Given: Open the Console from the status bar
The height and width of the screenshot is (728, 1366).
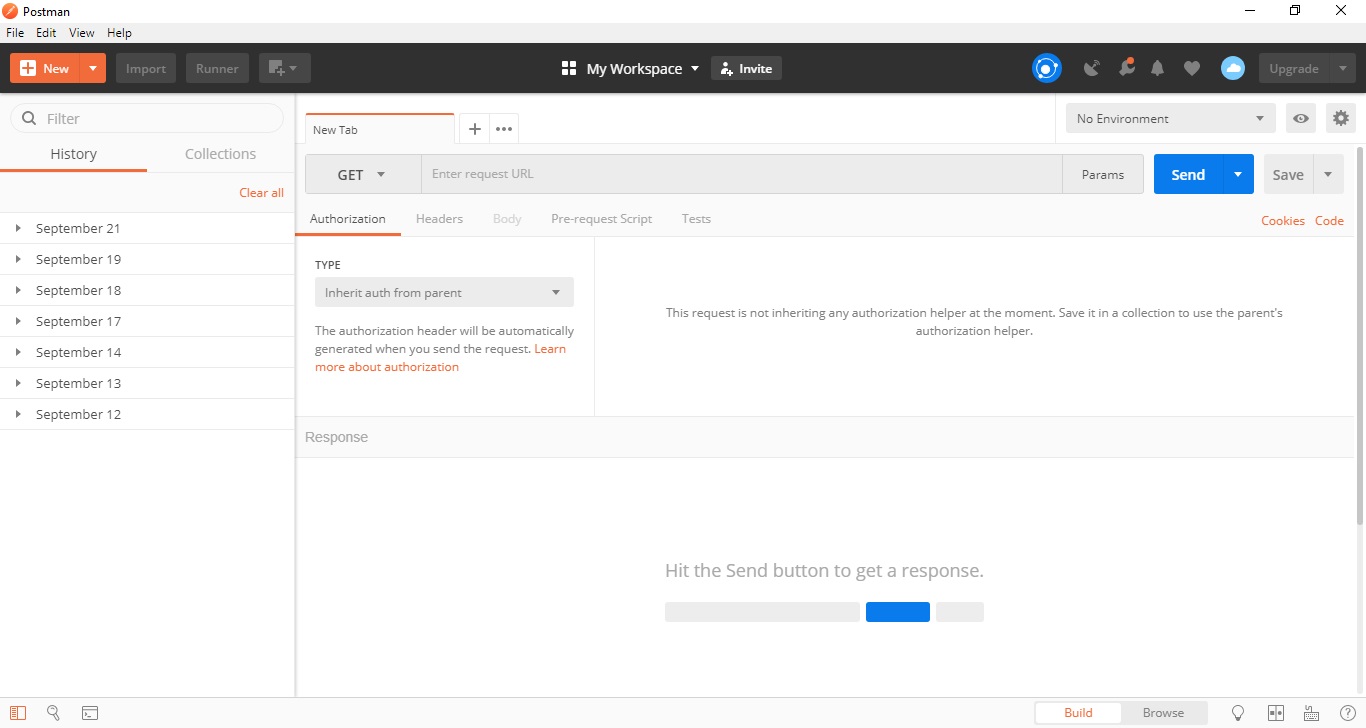Looking at the screenshot, I should 90,712.
